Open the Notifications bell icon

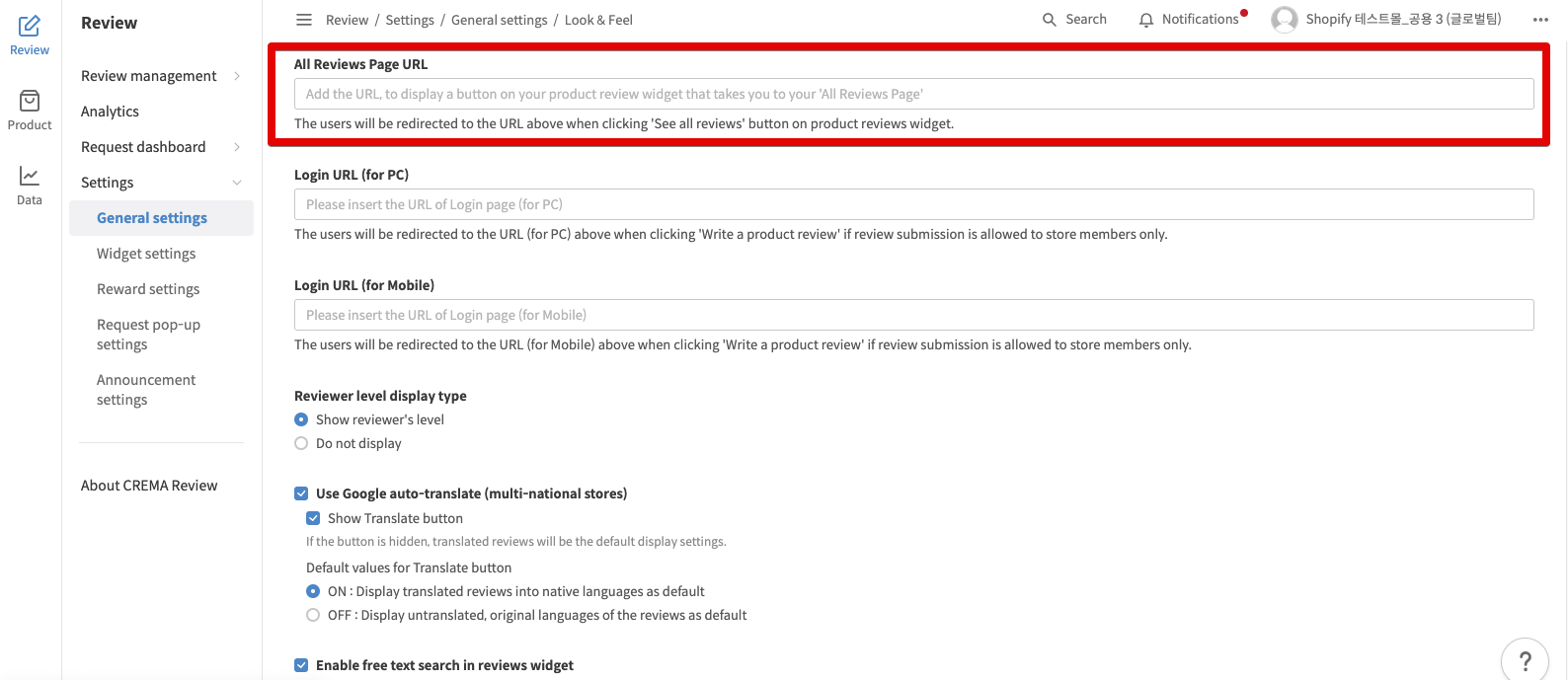pyautogui.click(x=1146, y=20)
